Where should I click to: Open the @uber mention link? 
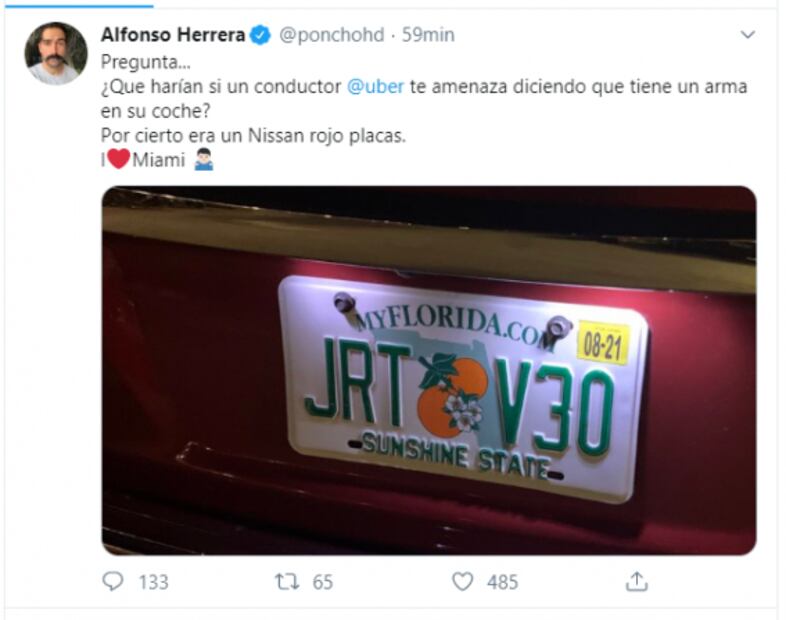tap(375, 86)
